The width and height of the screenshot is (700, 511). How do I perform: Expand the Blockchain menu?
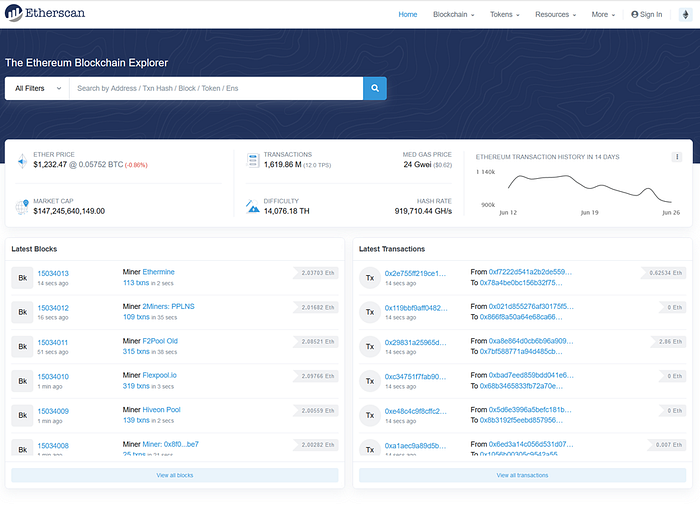pyautogui.click(x=454, y=14)
